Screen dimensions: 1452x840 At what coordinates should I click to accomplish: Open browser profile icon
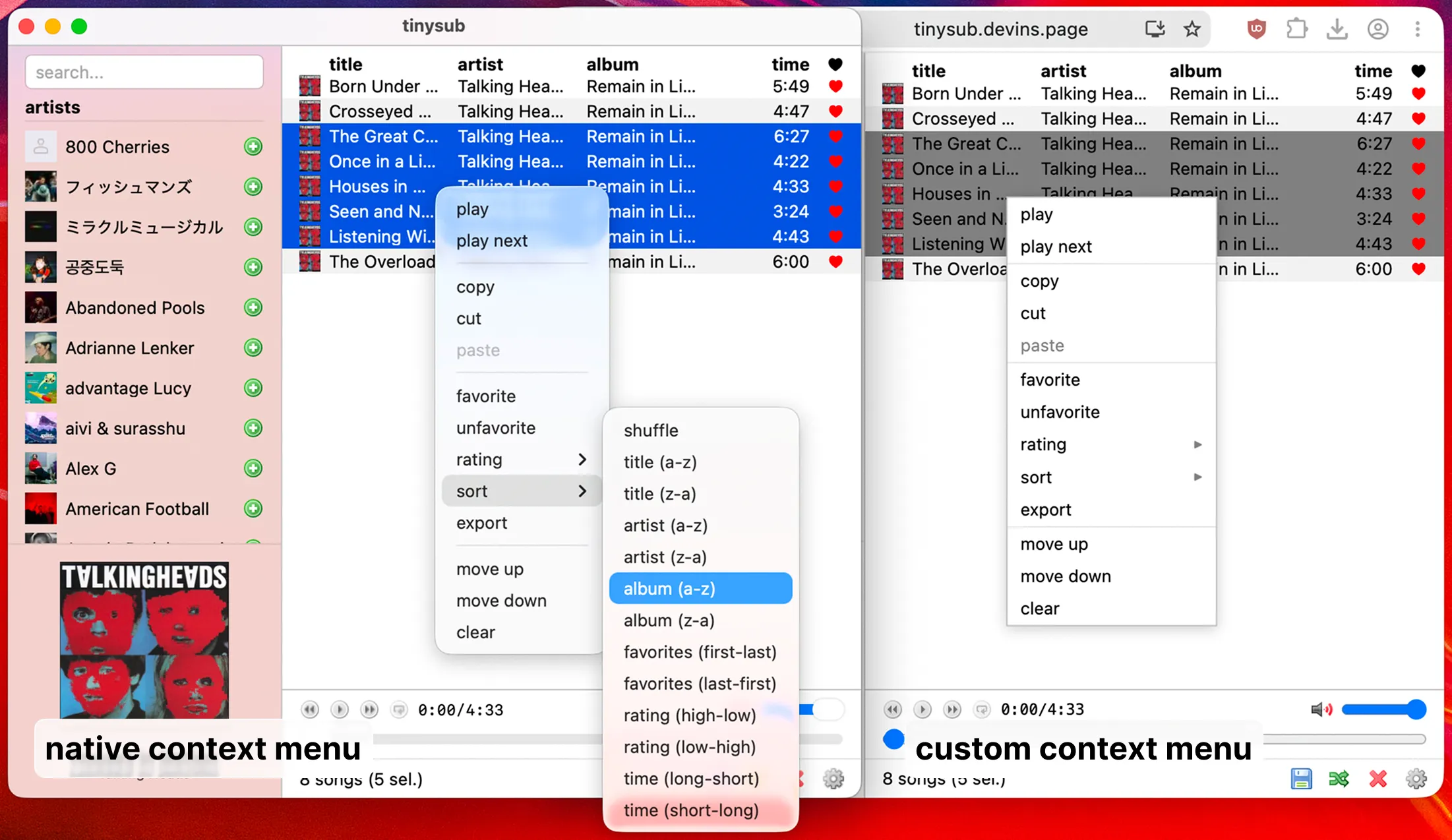point(1377,29)
